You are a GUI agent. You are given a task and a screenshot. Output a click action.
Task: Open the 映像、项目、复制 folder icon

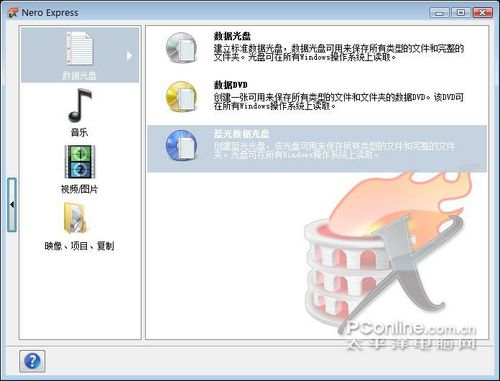coord(76,218)
